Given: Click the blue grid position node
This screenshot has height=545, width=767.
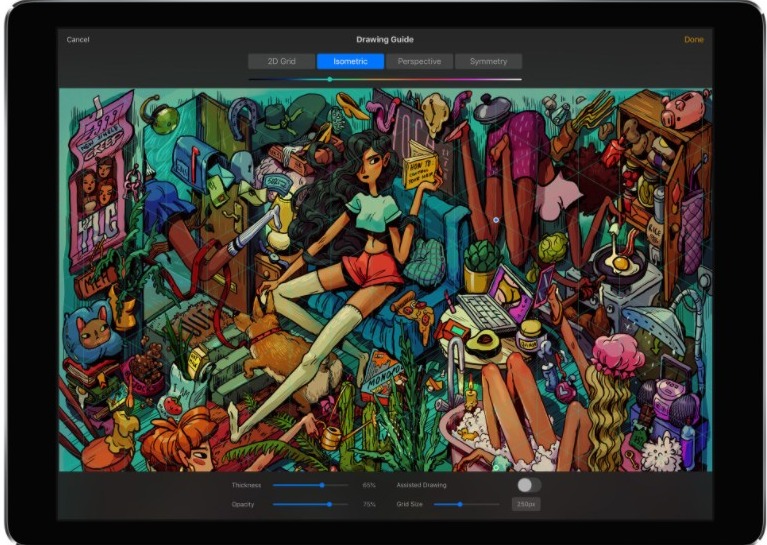Looking at the screenshot, I should (496, 220).
